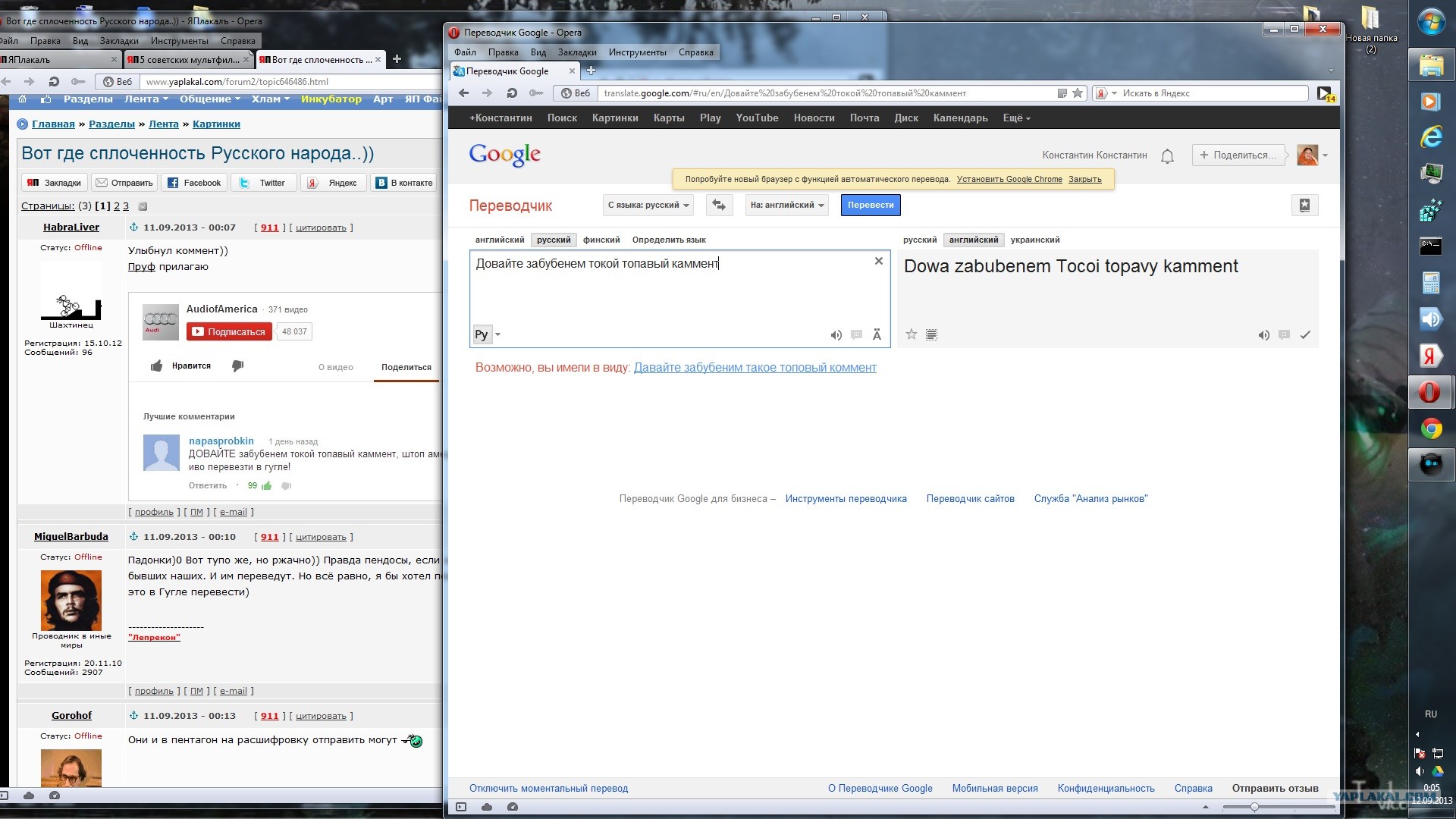Set target language to Ukrainian
This screenshot has width=1456, height=819.
tap(1035, 240)
